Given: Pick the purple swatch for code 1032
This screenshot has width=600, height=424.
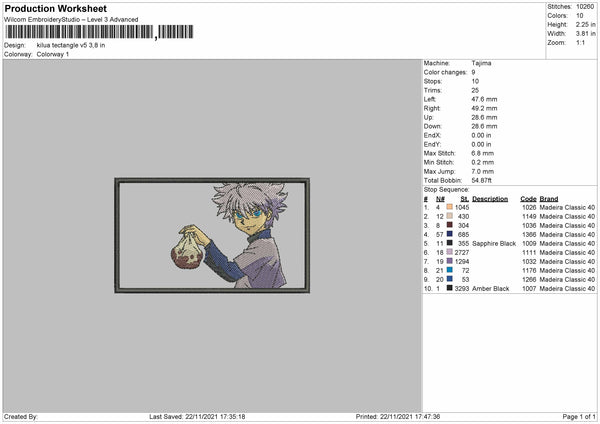Looking at the screenshot, I should tap(450, 261).
